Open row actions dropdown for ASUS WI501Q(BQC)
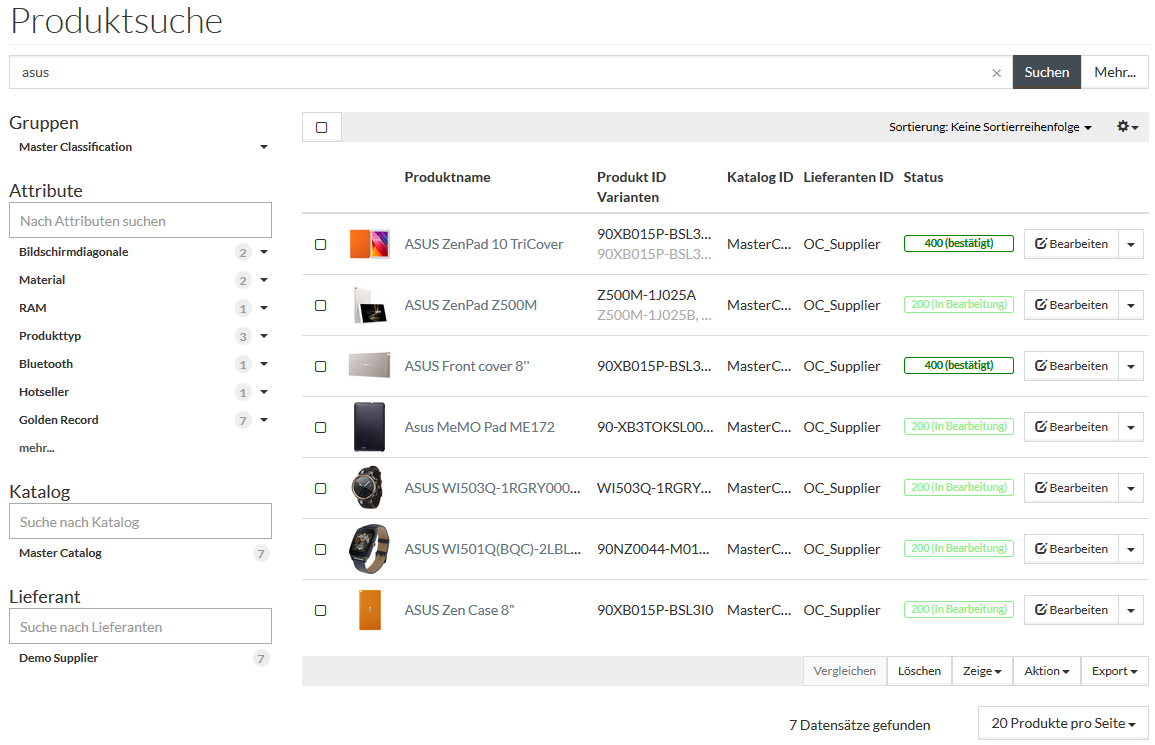 (x=1131, y=549)
